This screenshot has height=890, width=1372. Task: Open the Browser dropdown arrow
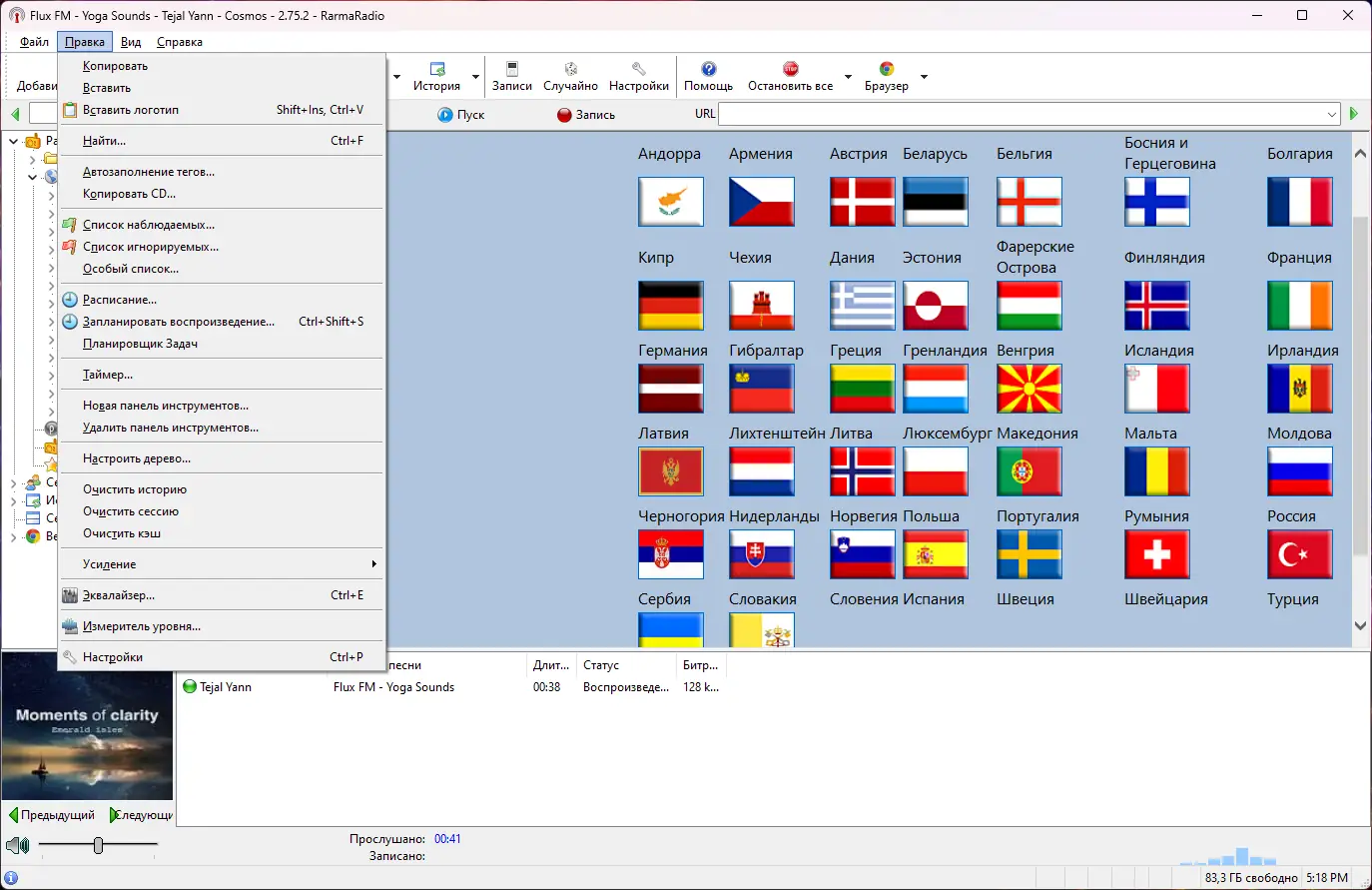click(924, 77)
